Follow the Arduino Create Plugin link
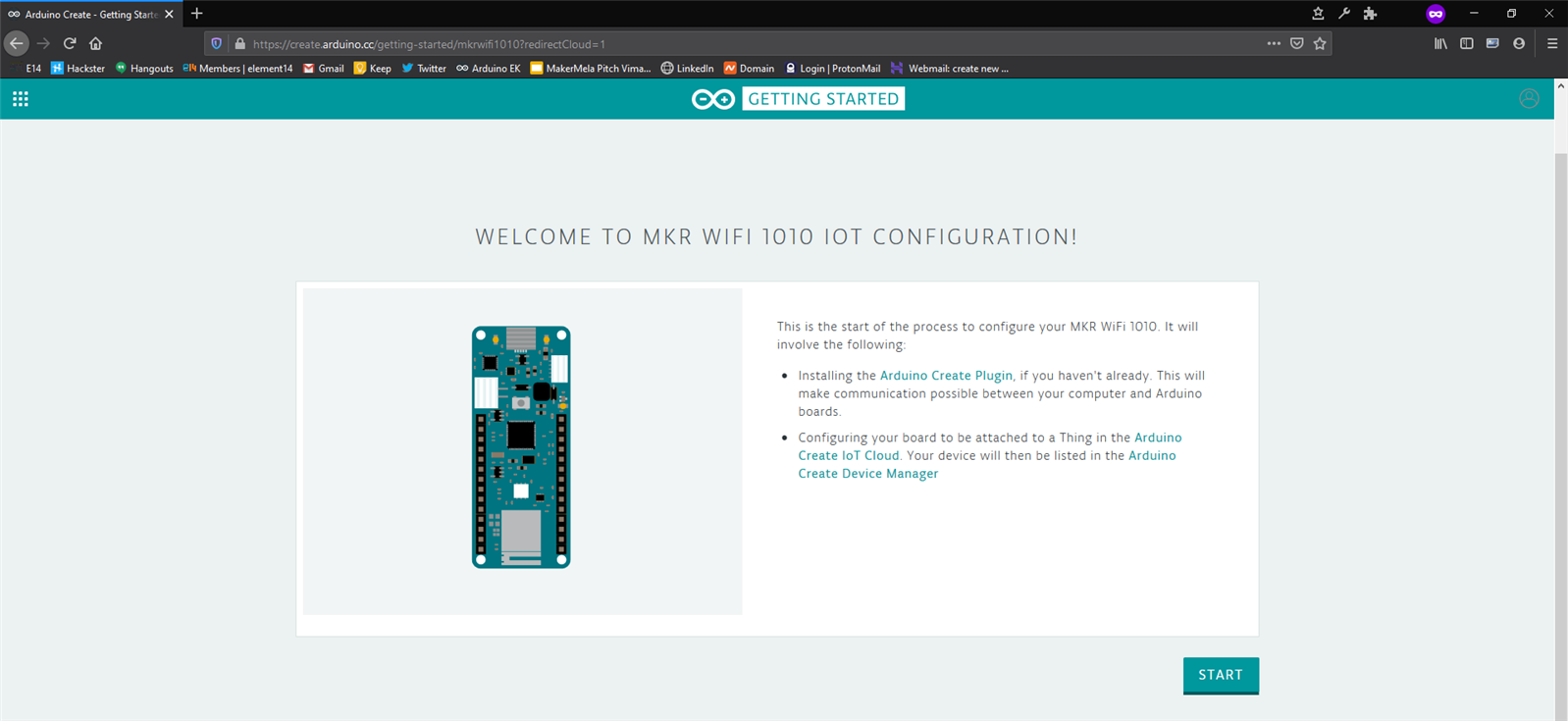The width and height of the screenshot is (1568, 721). tap(946, 376)
